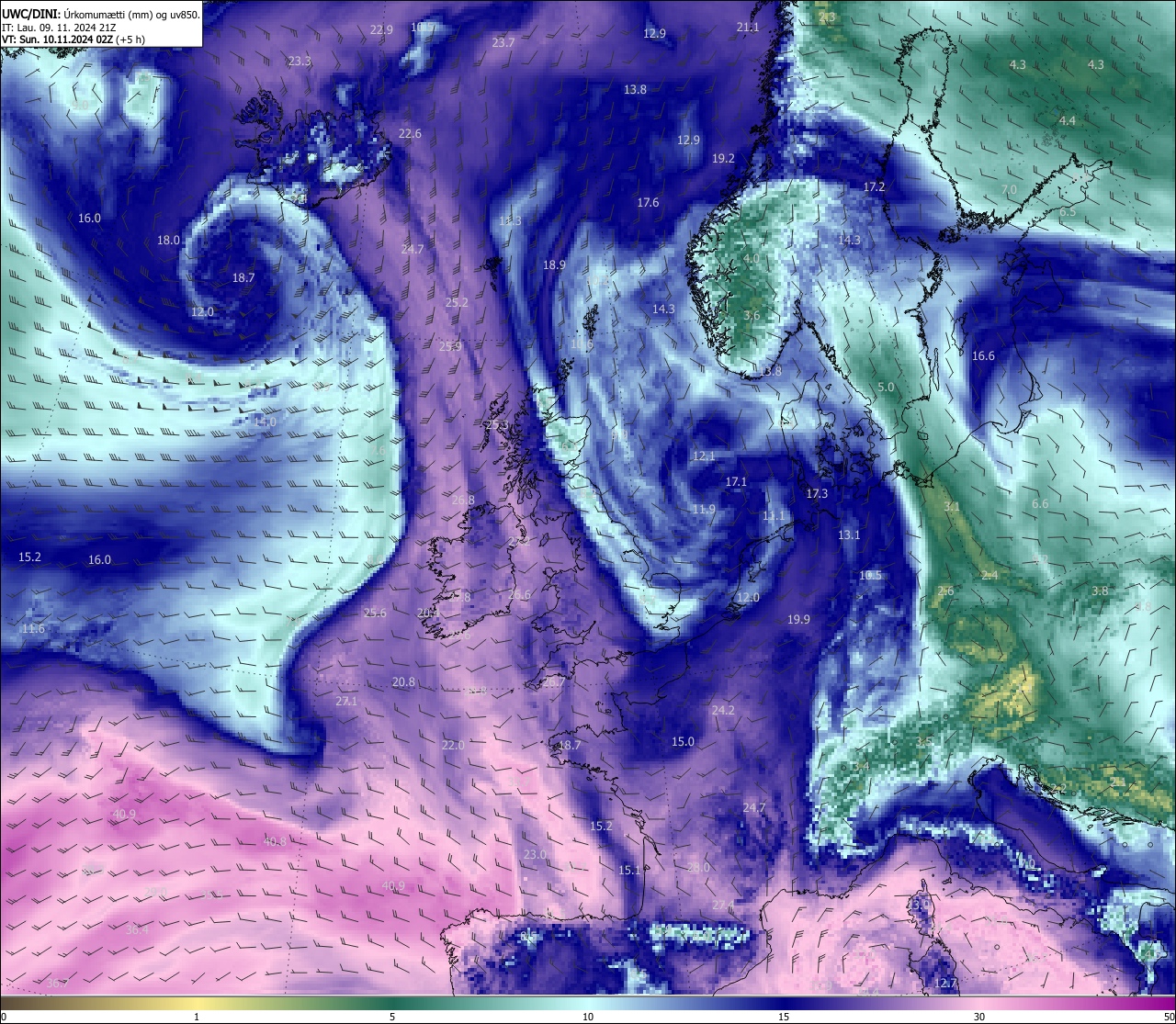Click the 25.6 value label

pos(375,613)
